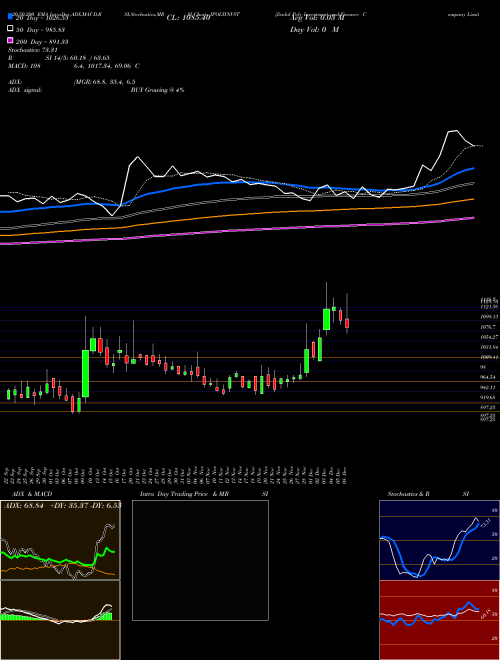This screenshot has width=500, height=660.
Task: Click the last red candlestick on the price chart
Action: (347, 323)
